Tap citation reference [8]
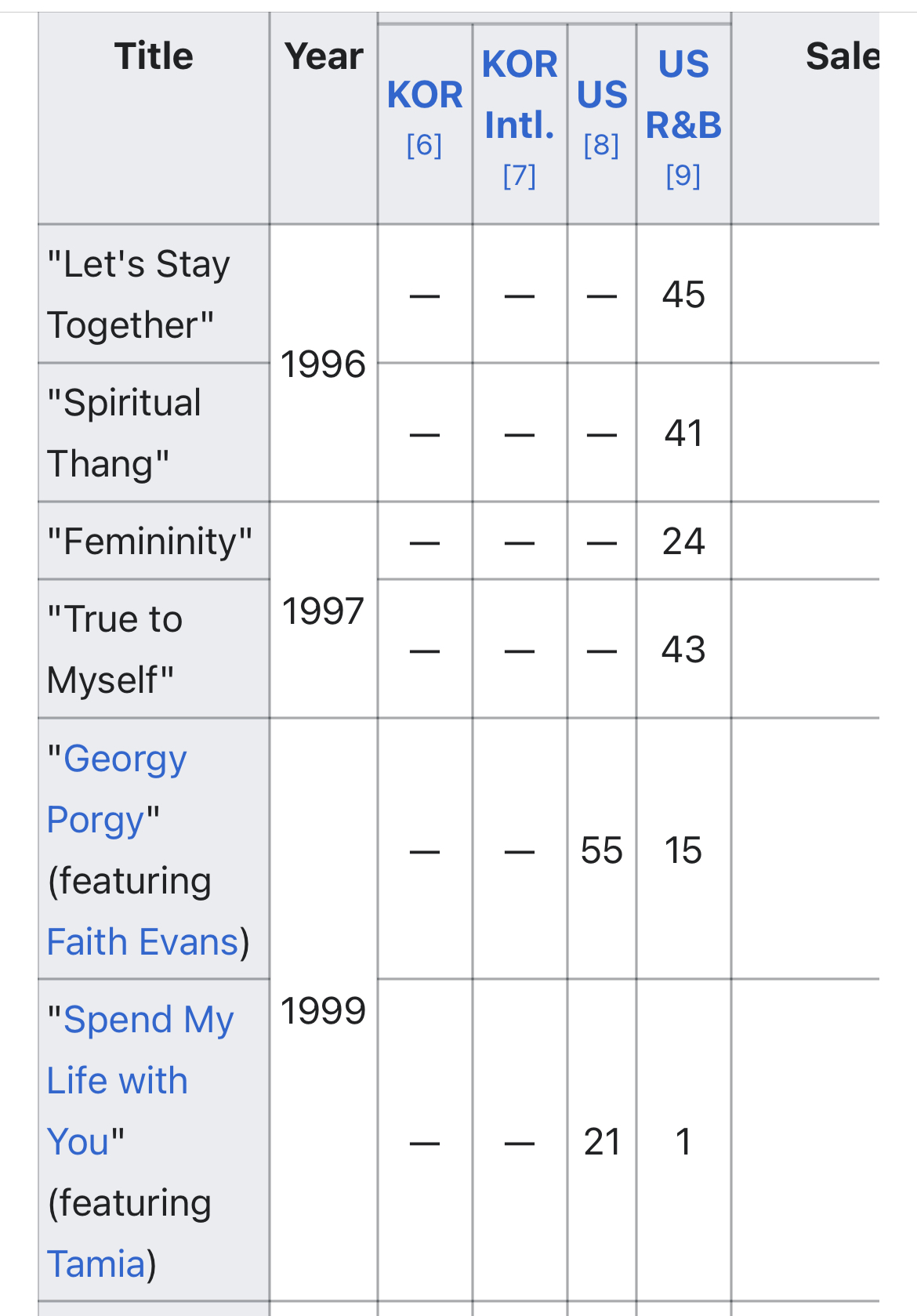The image size is (917, 1316). tap(601, 145)
